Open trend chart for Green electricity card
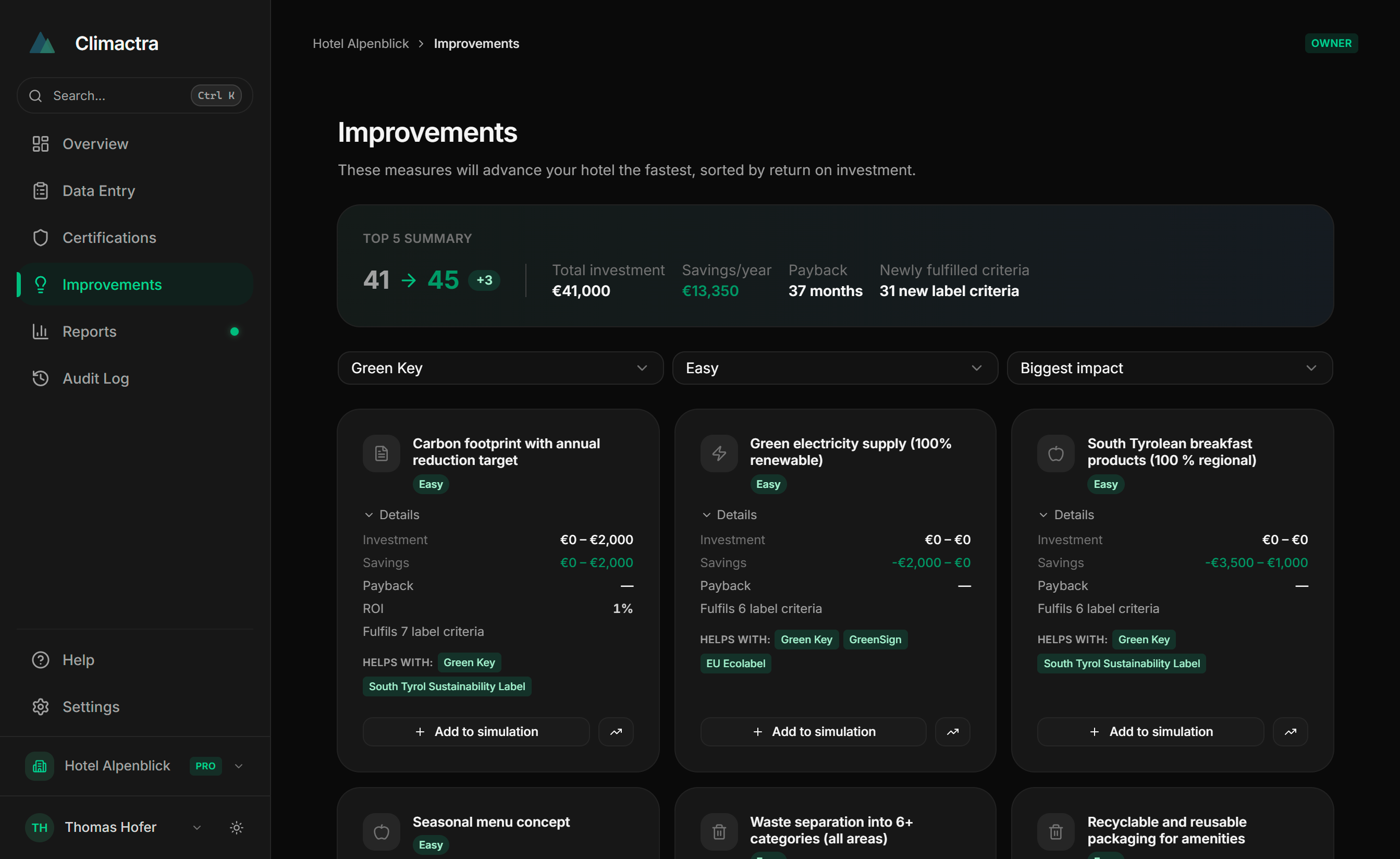Screen dimensions: 1400x859 [x=953, y=732]
